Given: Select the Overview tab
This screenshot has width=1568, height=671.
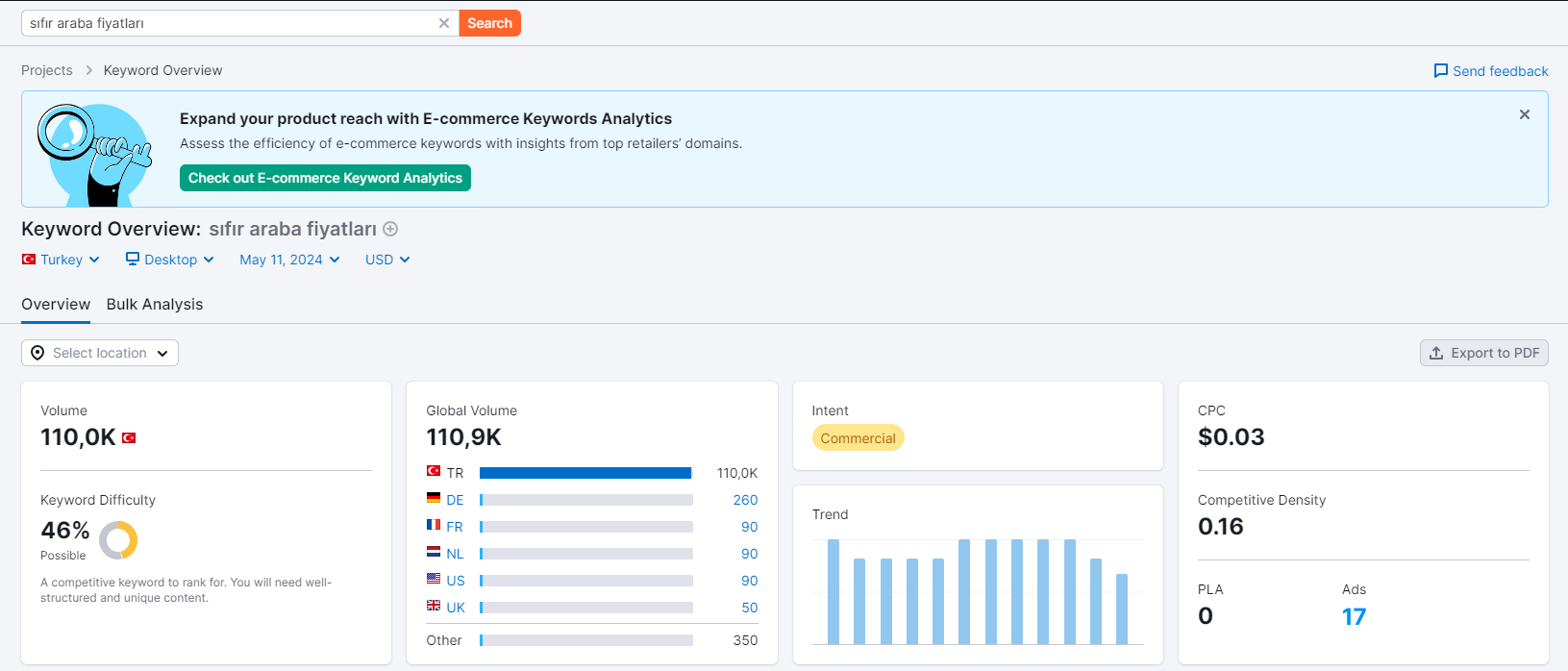Looking at the screenshot, I should pyautogui.click(x=56, y=304).
